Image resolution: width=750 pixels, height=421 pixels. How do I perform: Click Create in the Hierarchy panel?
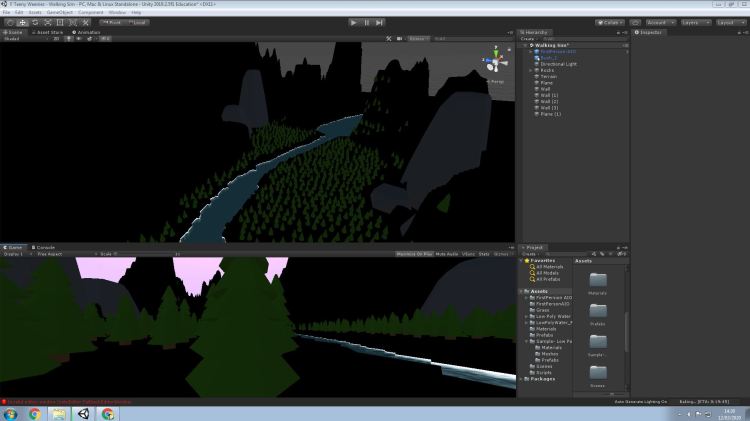(x=529, y=39)
